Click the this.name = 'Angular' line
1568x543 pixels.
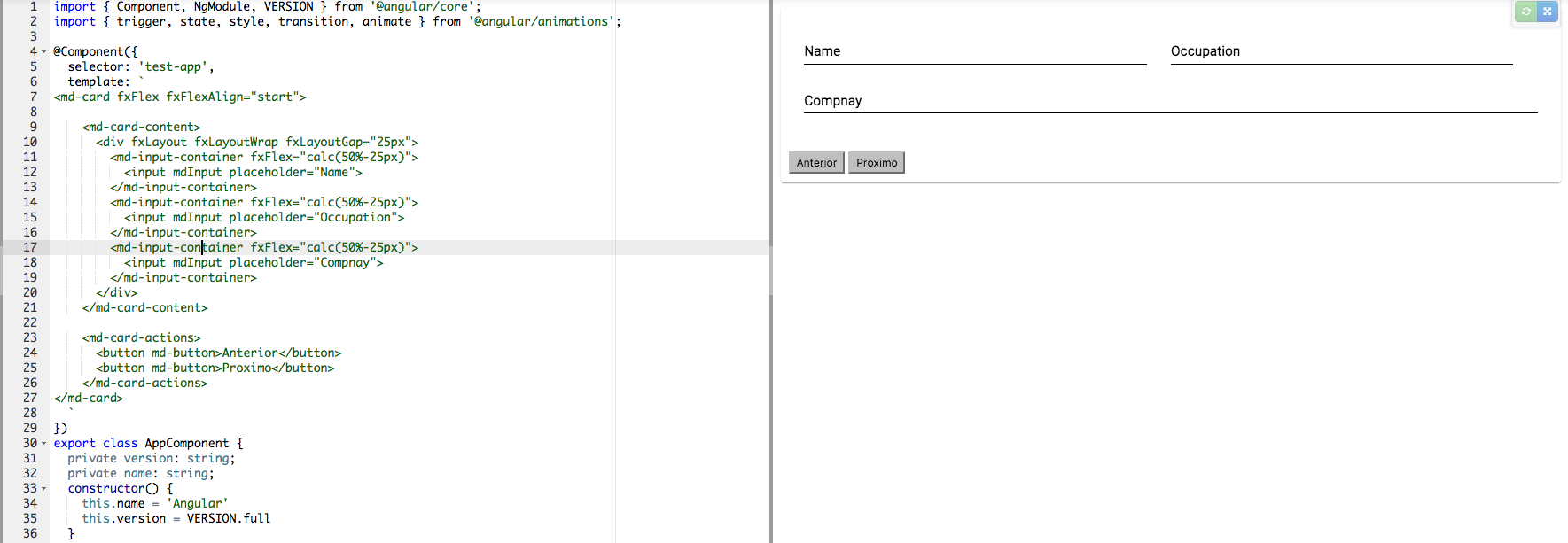[155, 503]
